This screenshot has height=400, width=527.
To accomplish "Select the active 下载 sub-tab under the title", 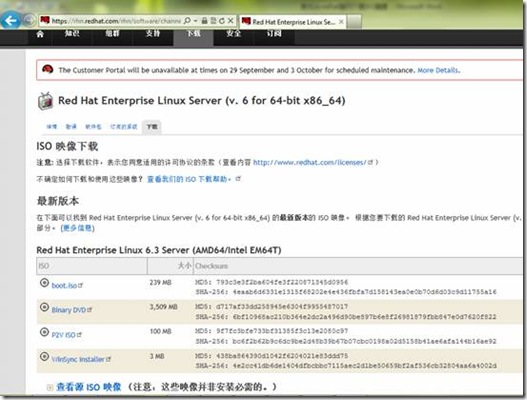I will (x=152, y=127).
